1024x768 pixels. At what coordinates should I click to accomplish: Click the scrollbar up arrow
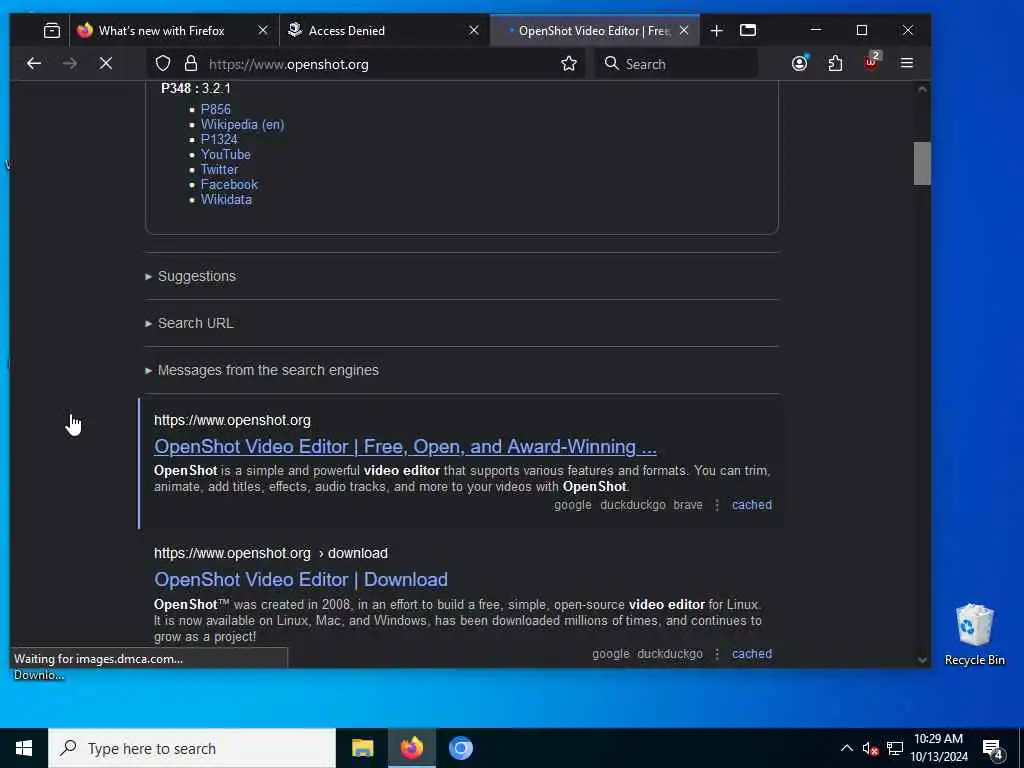[x=922, y=89]
